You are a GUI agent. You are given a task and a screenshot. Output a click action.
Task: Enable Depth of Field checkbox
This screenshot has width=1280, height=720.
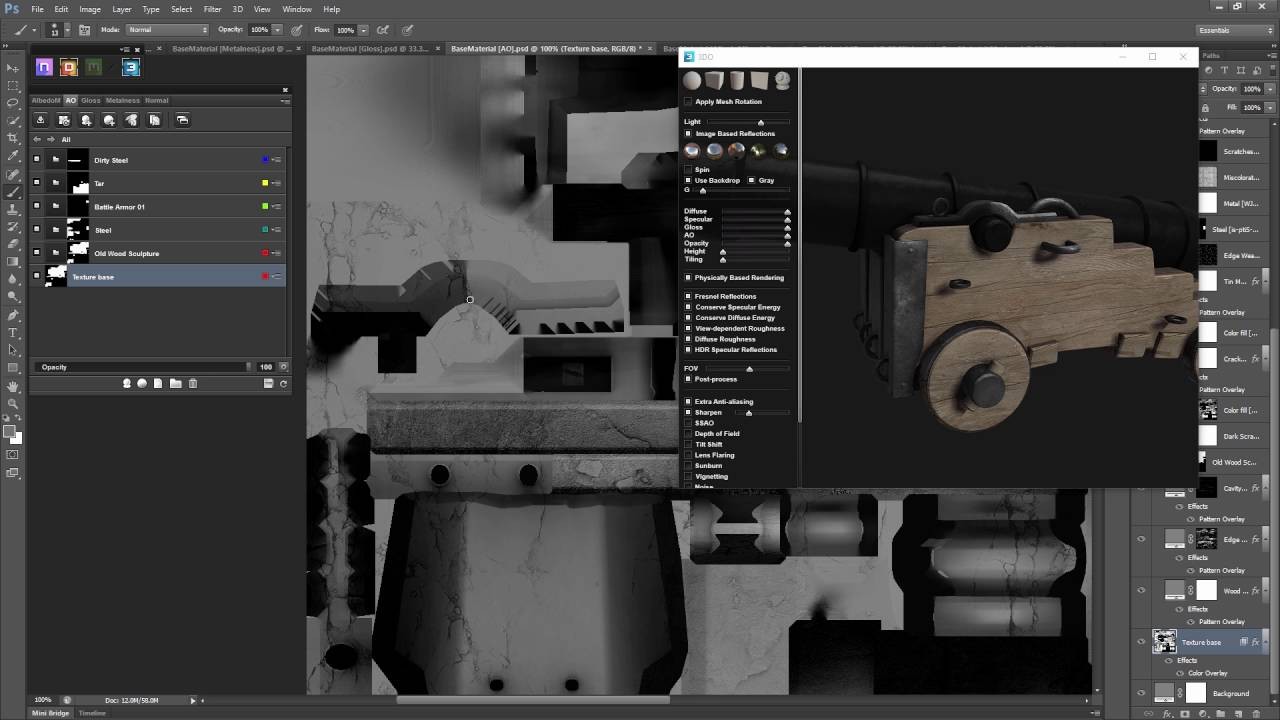(x=688, y=433)
